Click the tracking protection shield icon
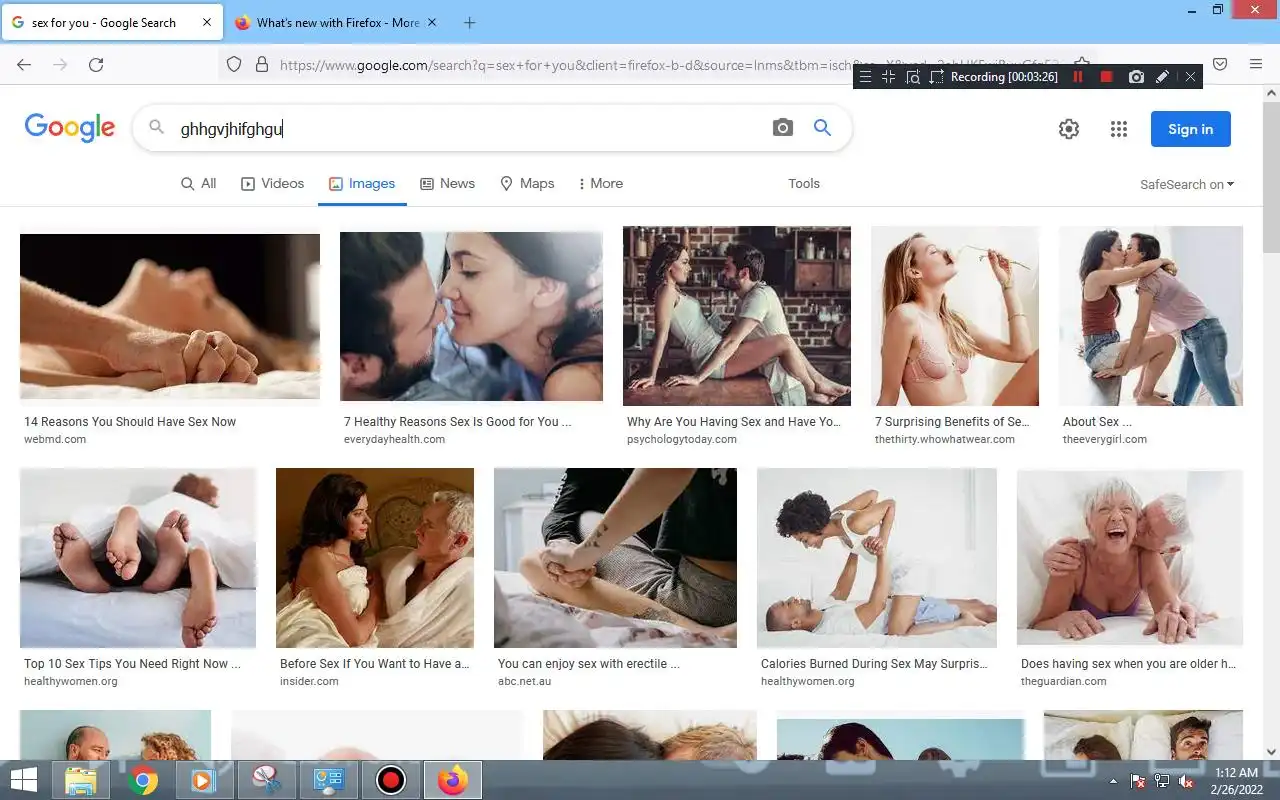This screenshot has width=1280, height=800. (x=234, y=64)
